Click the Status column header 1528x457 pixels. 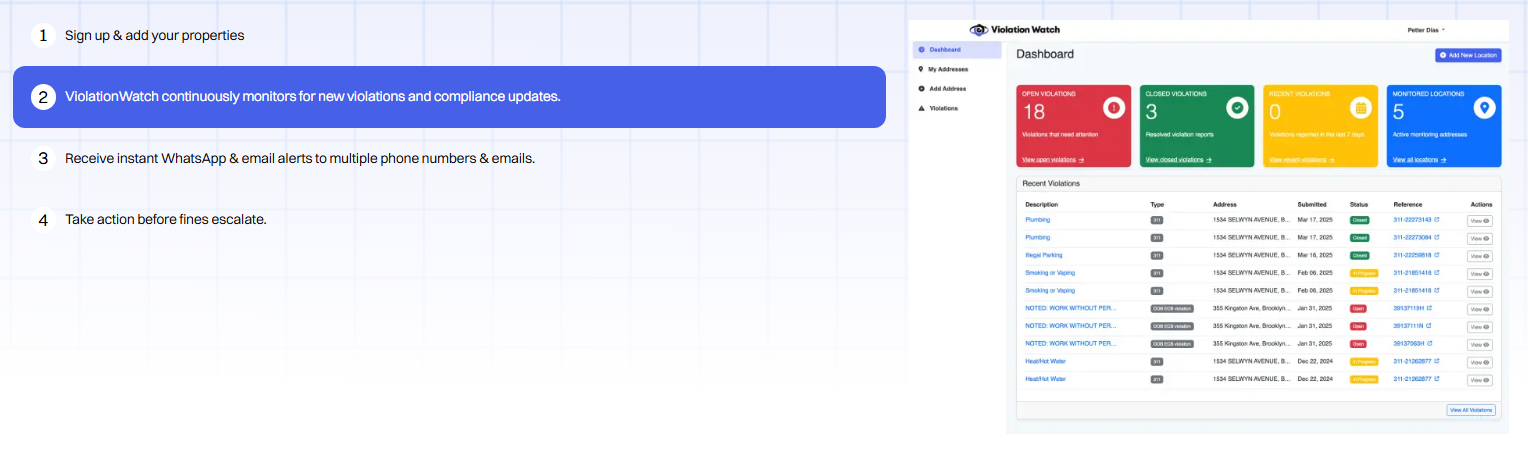coord(1359,204)
